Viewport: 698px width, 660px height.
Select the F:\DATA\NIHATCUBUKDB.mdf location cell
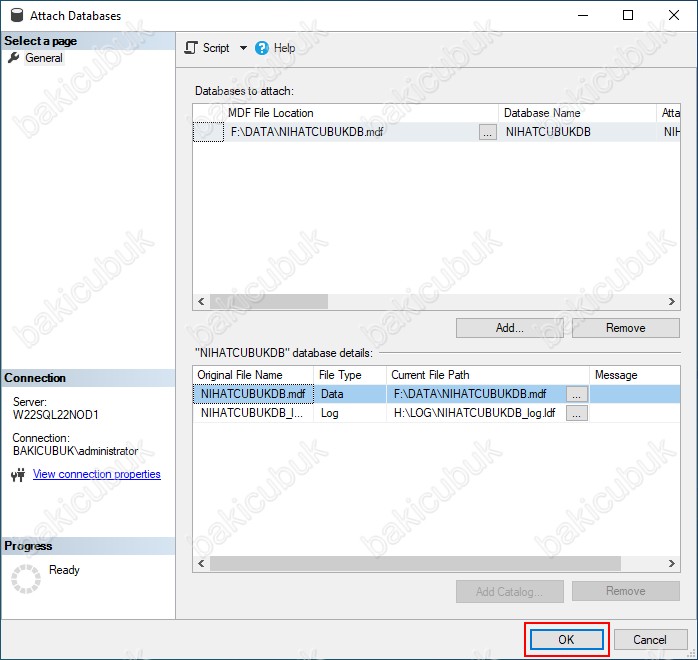(352, 132)
